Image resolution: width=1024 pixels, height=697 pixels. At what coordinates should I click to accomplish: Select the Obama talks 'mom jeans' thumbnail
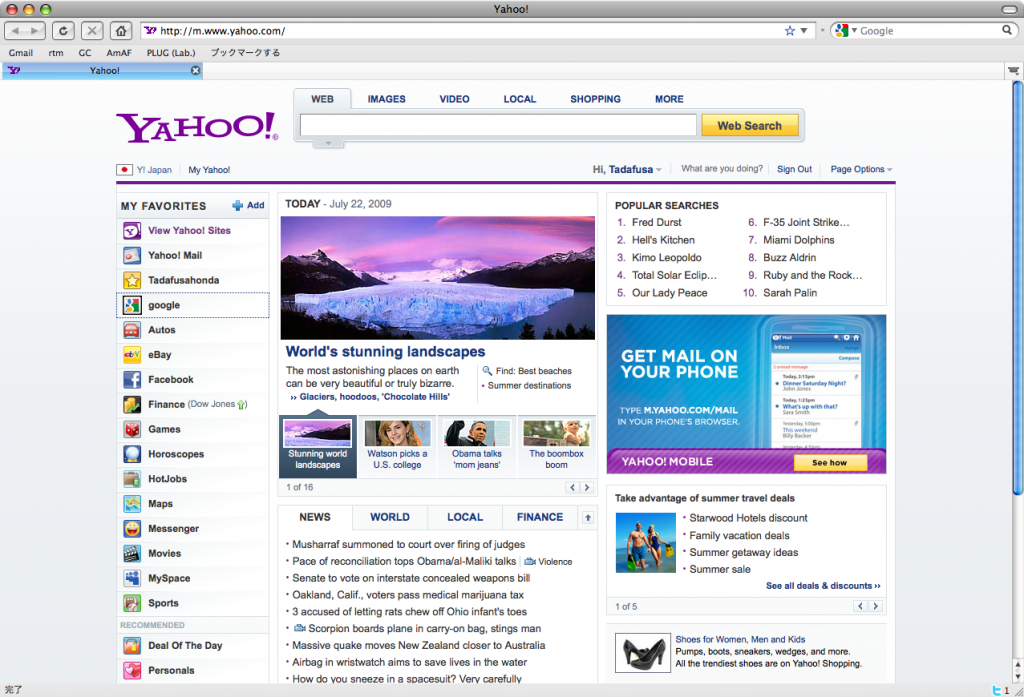477,446
